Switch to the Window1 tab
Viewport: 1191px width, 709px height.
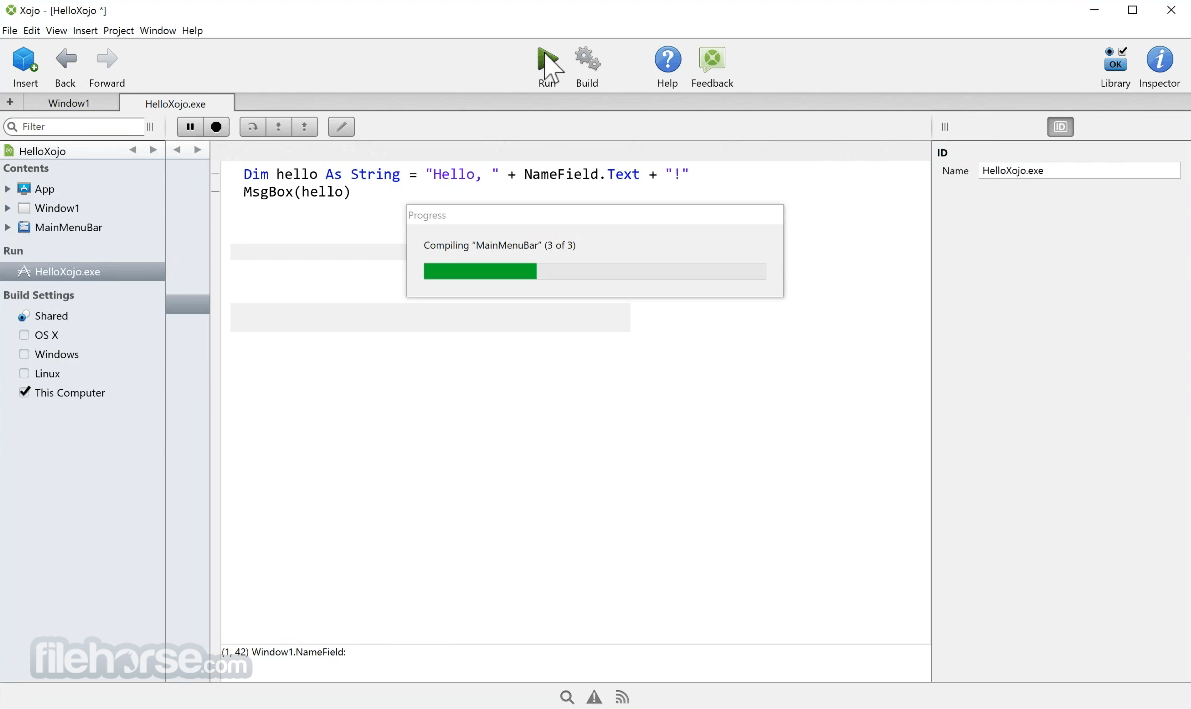click(x=69, y=103)
